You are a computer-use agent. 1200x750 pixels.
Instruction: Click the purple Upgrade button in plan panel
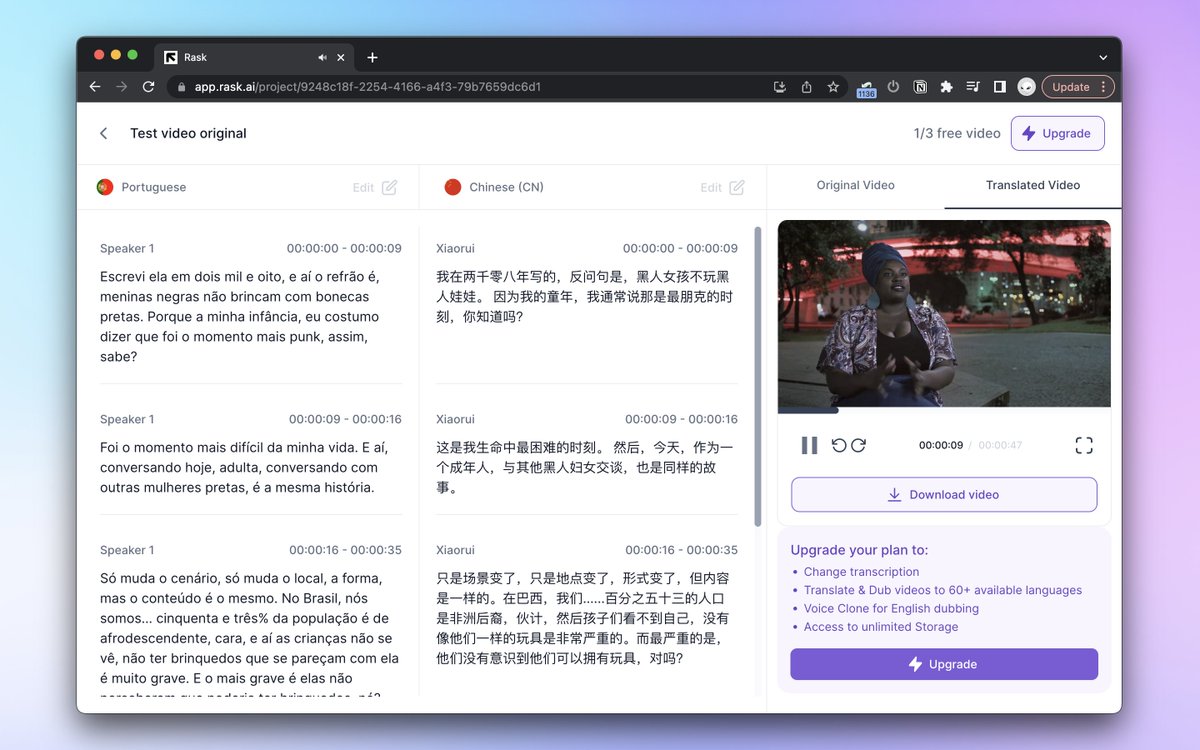click(x=944, y=664)
